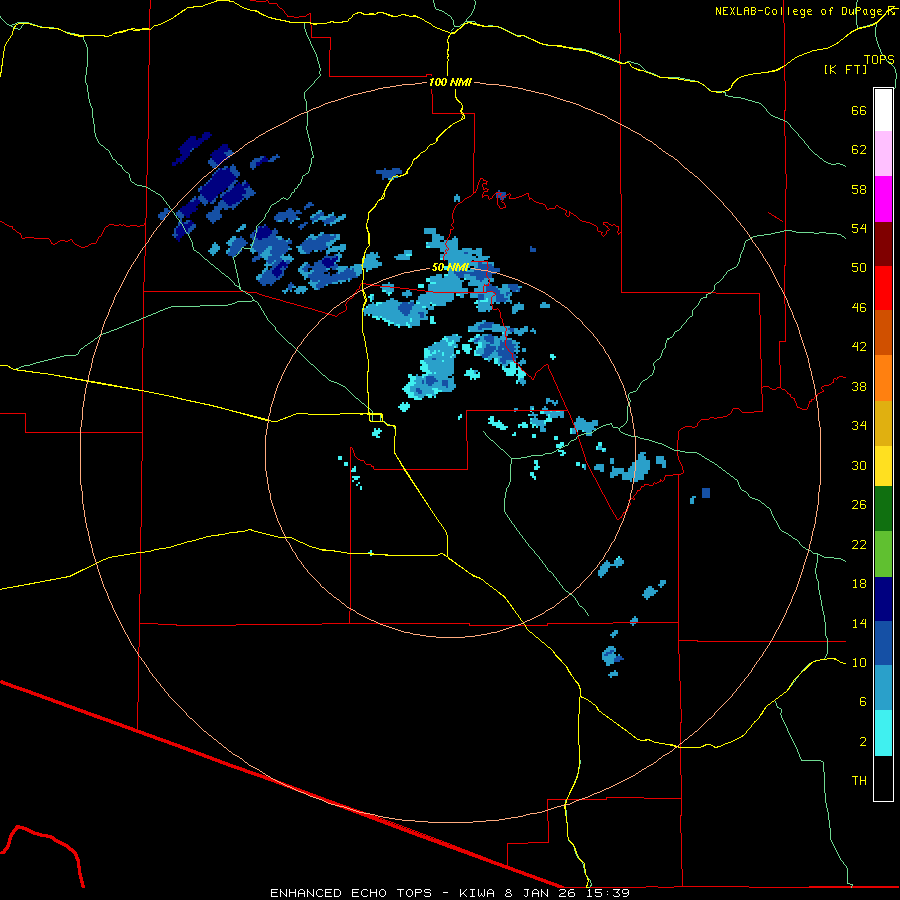Click the legend value '26'
Viewport: 900px width, 900px height.
point(859,505)
